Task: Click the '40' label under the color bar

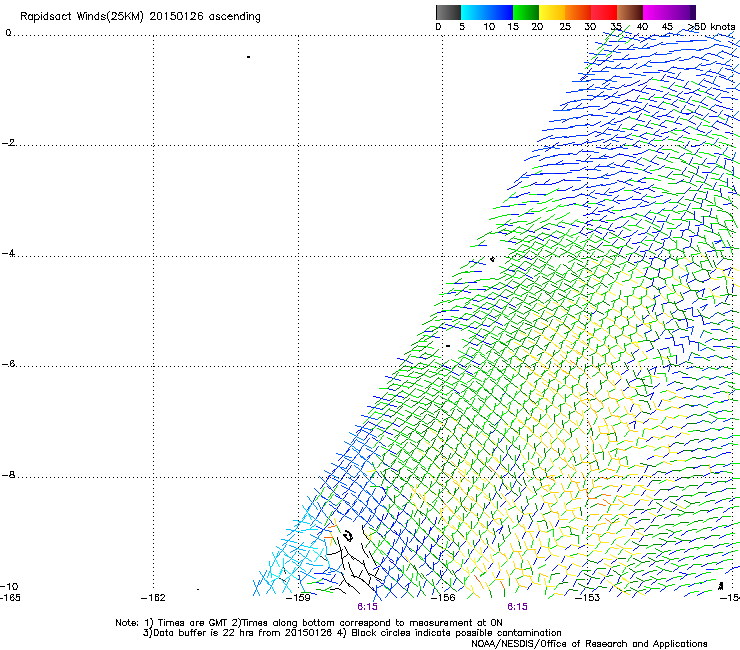Action: pyautogui.click(x=642, y=27)
